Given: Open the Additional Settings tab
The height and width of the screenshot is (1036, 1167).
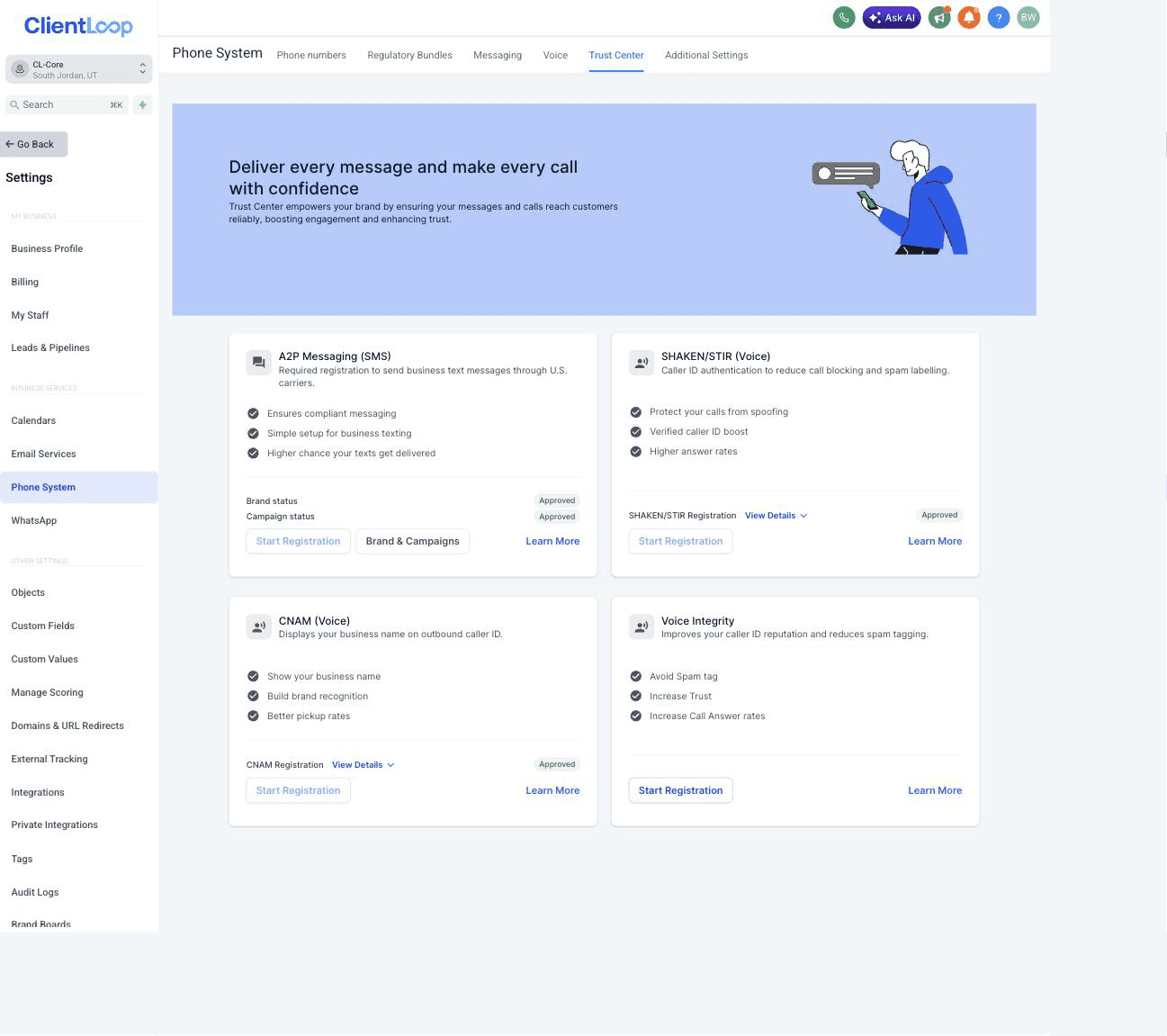Looking at the screenshot, I should coord(706,55).
